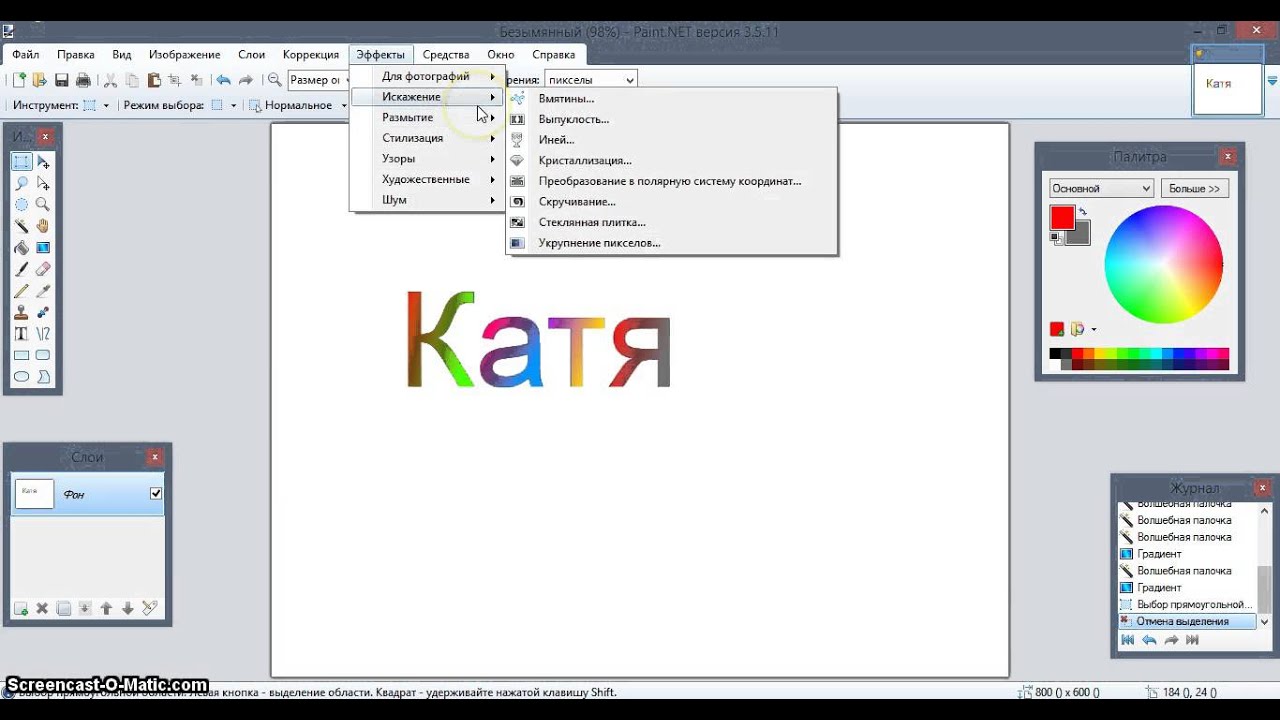
Task: Select the Move Selected Pixels tool
Action: pyautogui.click(x=43, y=162)
